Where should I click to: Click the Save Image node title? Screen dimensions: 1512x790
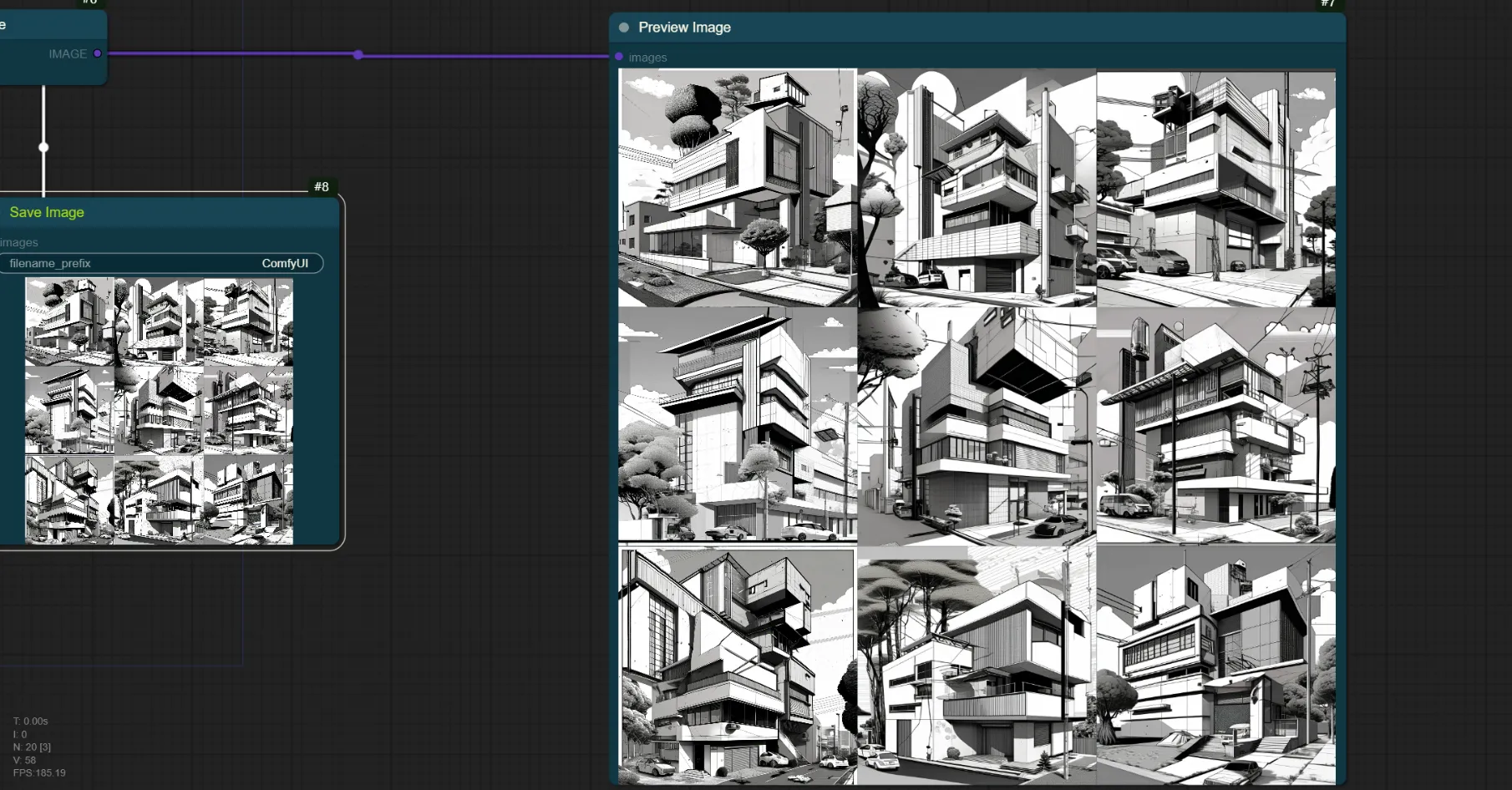pyautogui.click(x=47, y=212)
